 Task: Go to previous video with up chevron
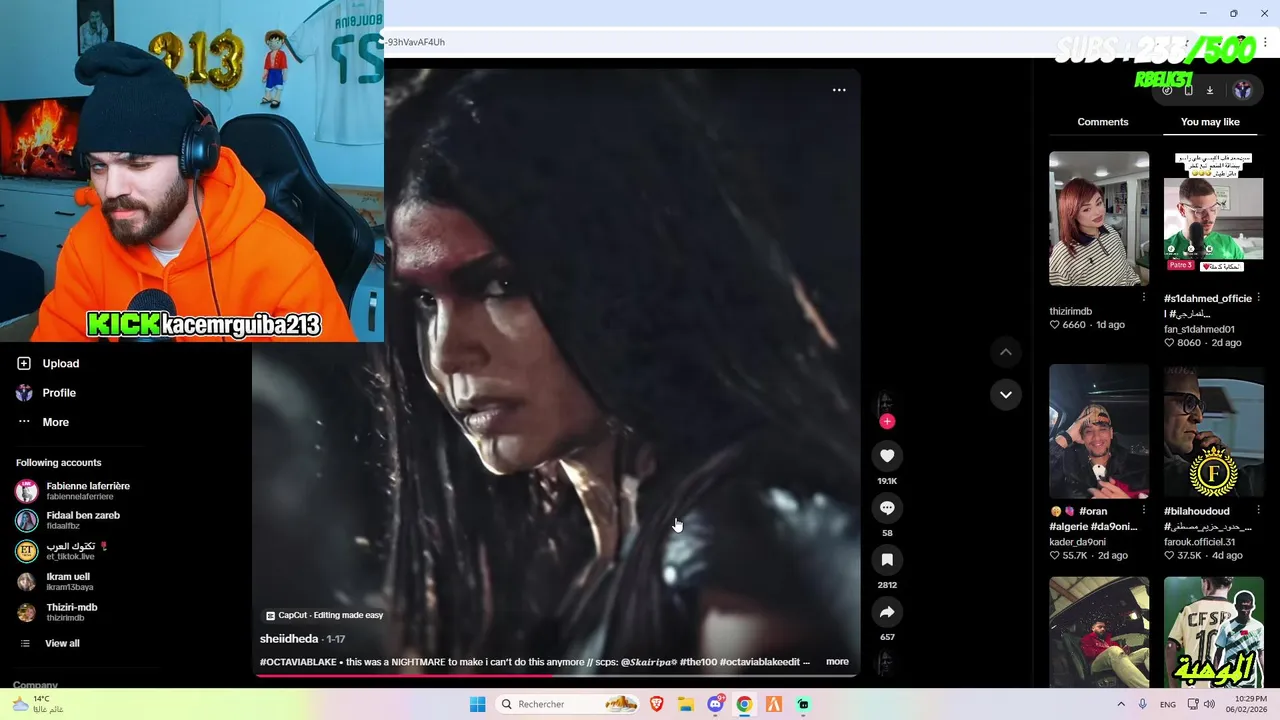(x=1006, y=352)
